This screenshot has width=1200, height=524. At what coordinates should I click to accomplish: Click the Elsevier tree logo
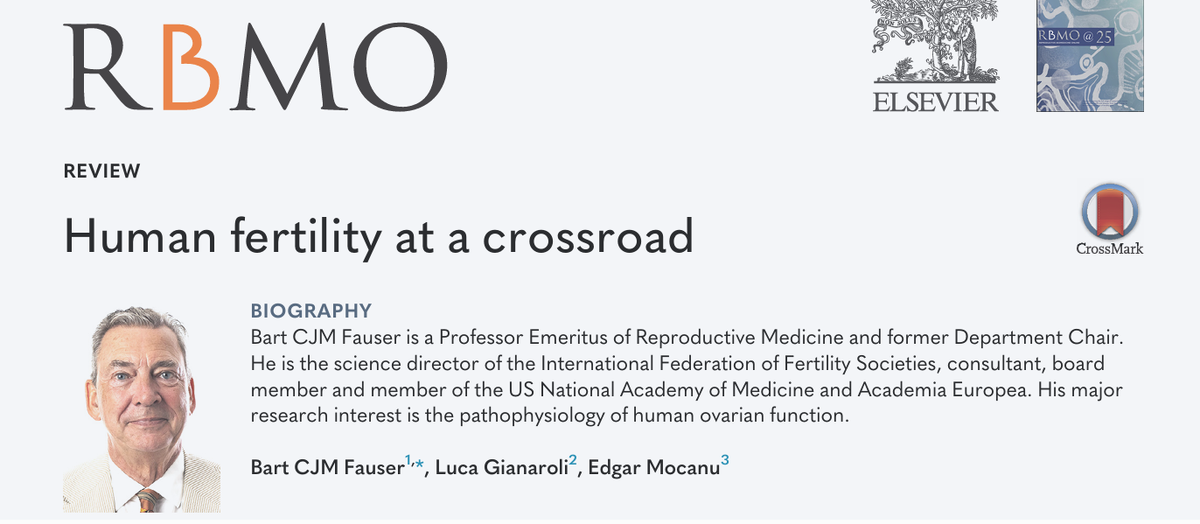point(935,42)
